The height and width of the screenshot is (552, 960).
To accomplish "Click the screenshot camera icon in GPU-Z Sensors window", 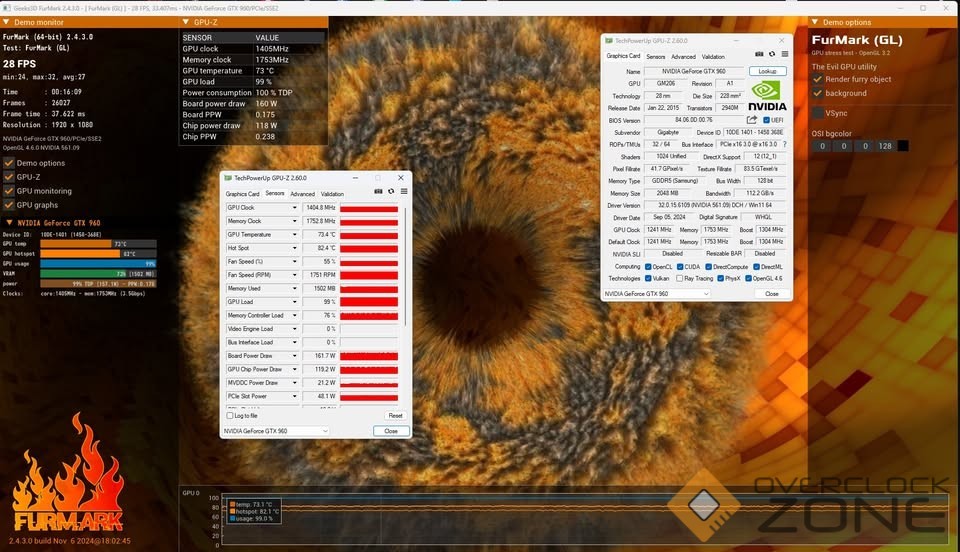I will click(378, 192).
